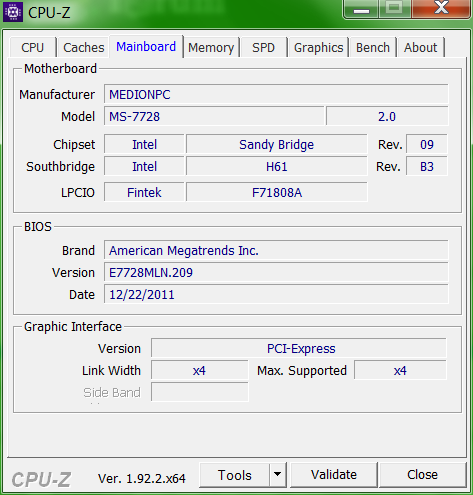Click the model revision 2.0 field
The image size is (473, 495).
tap(387, 116)
